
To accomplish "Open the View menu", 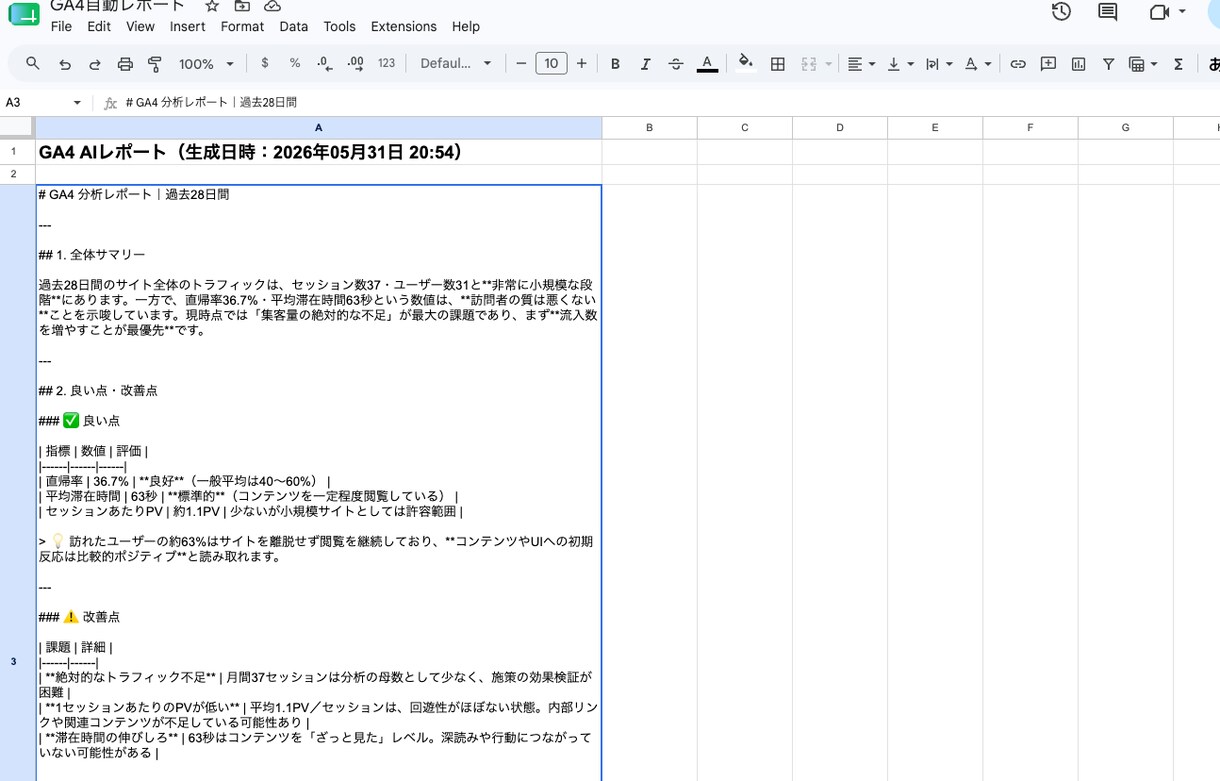I will (x=140, y=26).
